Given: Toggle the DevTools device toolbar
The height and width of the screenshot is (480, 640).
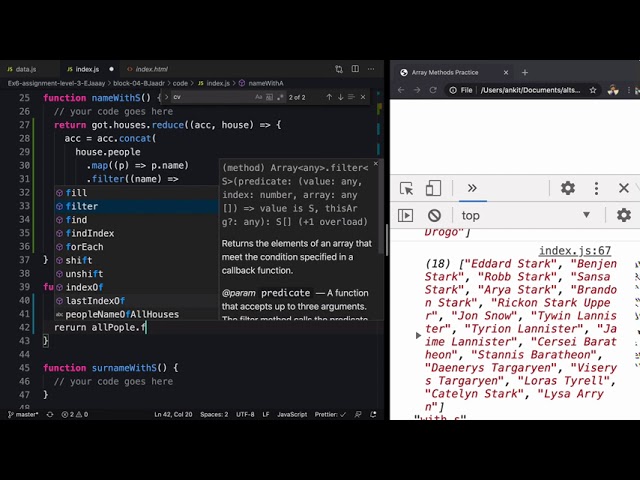Looking at the screenshot, I should 433,188.
